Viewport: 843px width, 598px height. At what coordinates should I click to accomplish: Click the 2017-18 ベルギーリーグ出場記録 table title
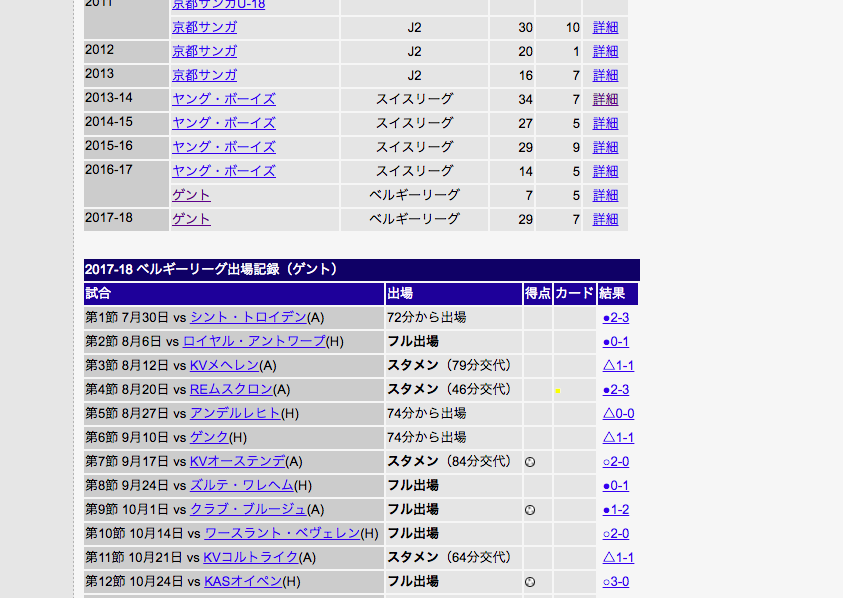pos(362,269)
